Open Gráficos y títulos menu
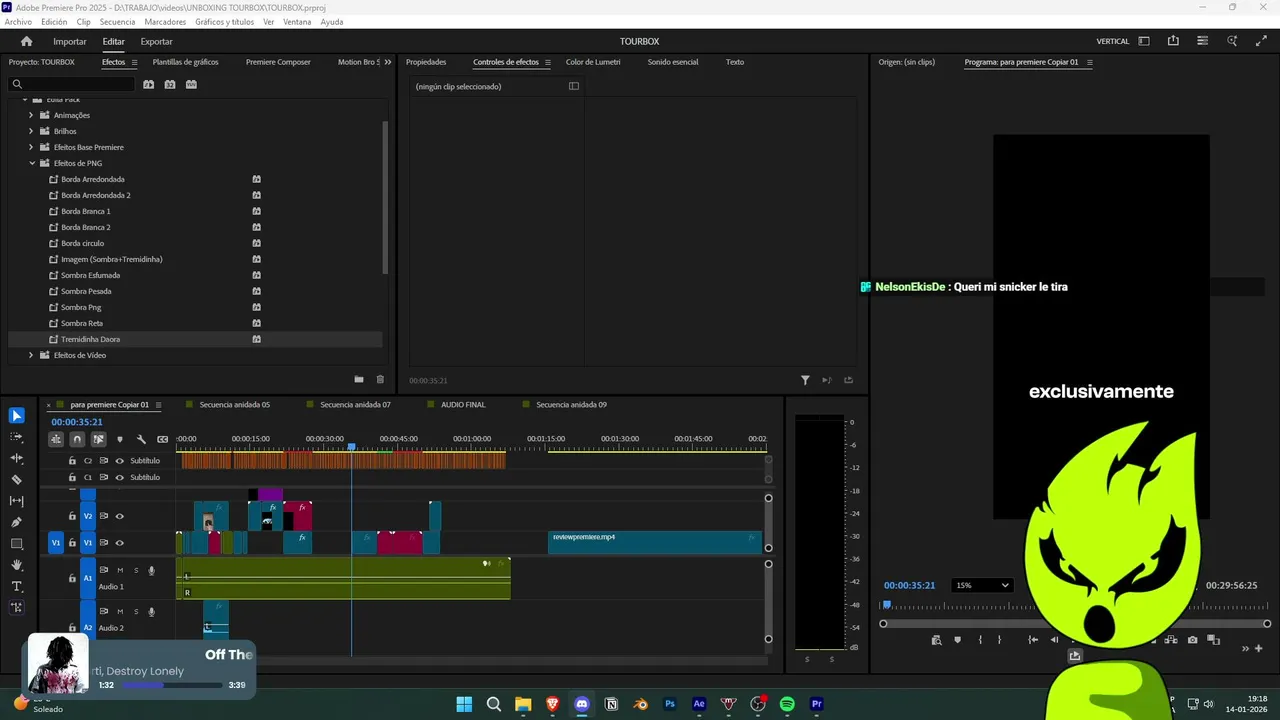The width and height of the screenshot is (1280, 720). [x=225, y=21]
